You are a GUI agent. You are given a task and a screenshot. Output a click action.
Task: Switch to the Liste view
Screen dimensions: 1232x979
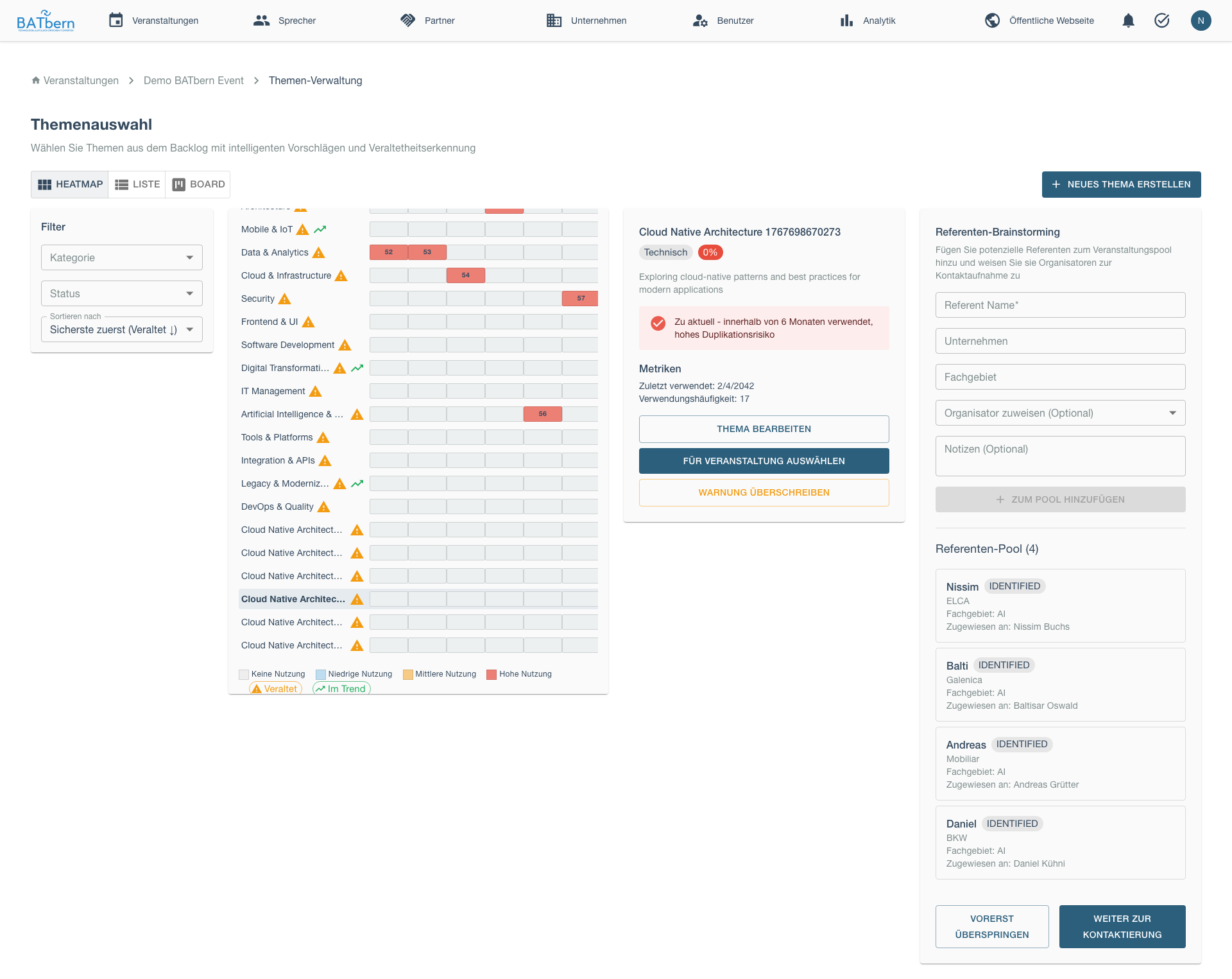click(137, 184)
